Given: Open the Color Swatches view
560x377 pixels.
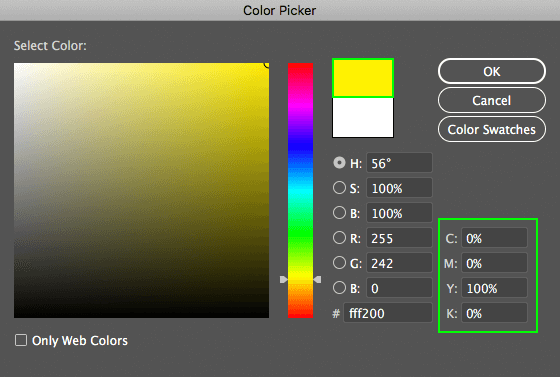Looking at the screenshot, I should [491, 129].
